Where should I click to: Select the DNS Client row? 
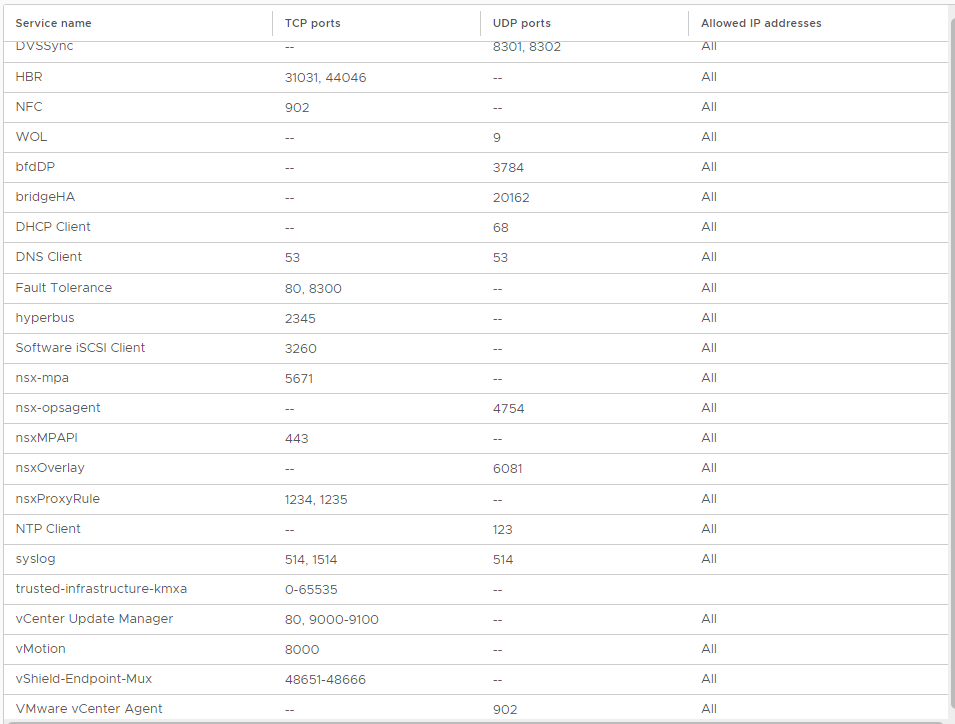click(476, 258)
